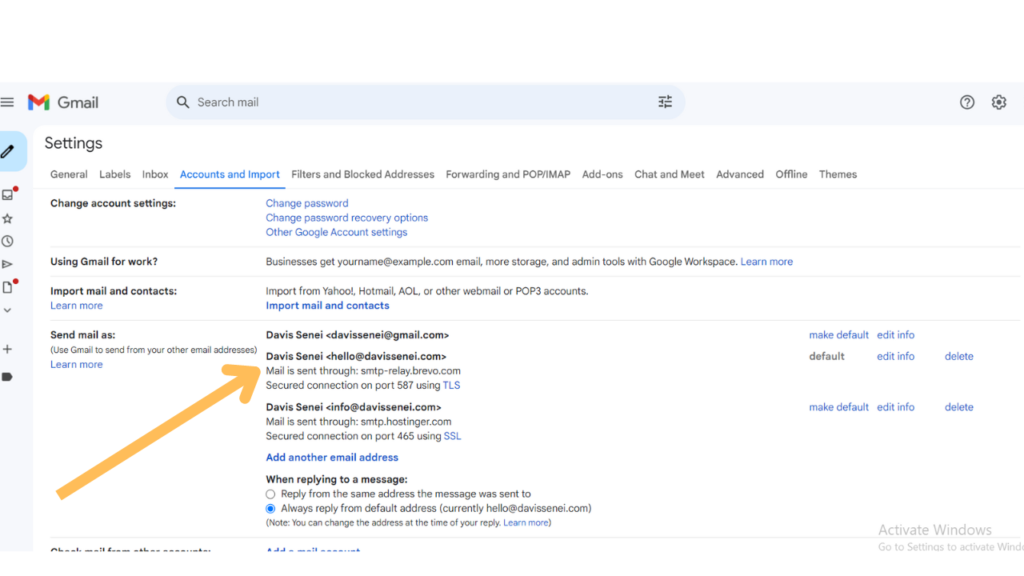The width and height of the screenshot is (1024, 576).
Task: Expand More sidebar chevron
Action: (x=8, y=311)
